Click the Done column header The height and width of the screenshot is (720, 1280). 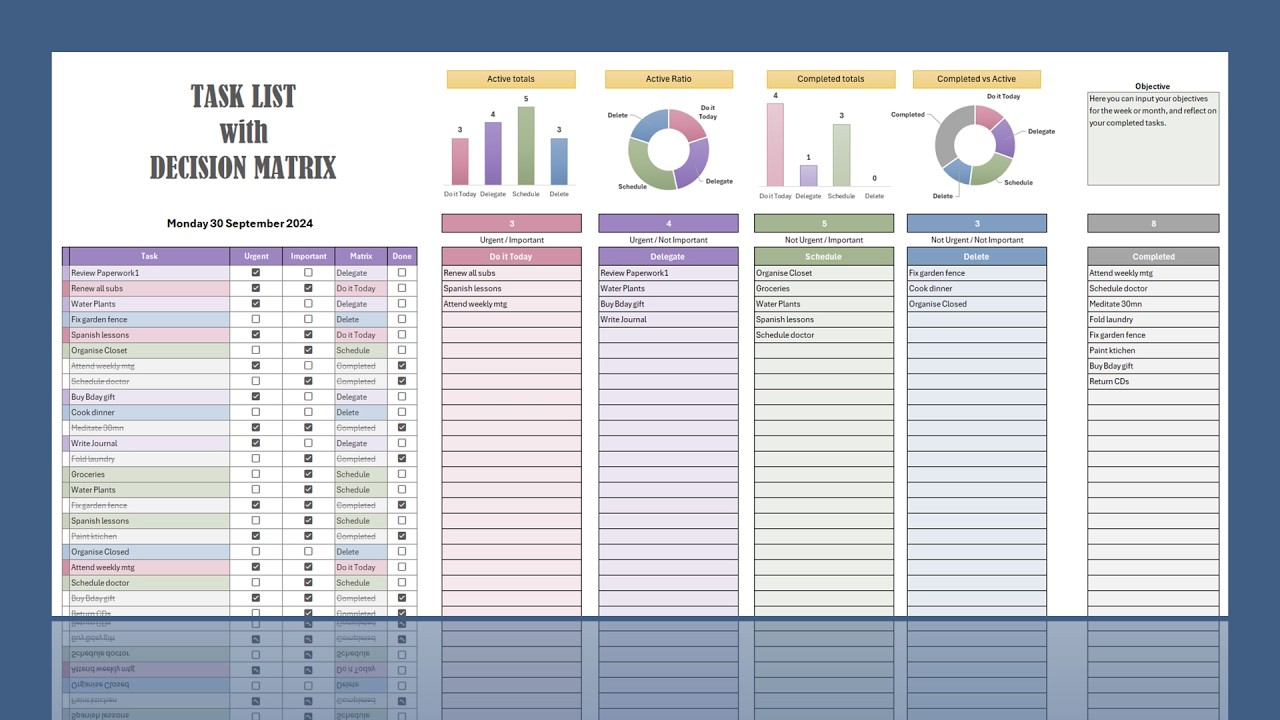click(402, 256)
